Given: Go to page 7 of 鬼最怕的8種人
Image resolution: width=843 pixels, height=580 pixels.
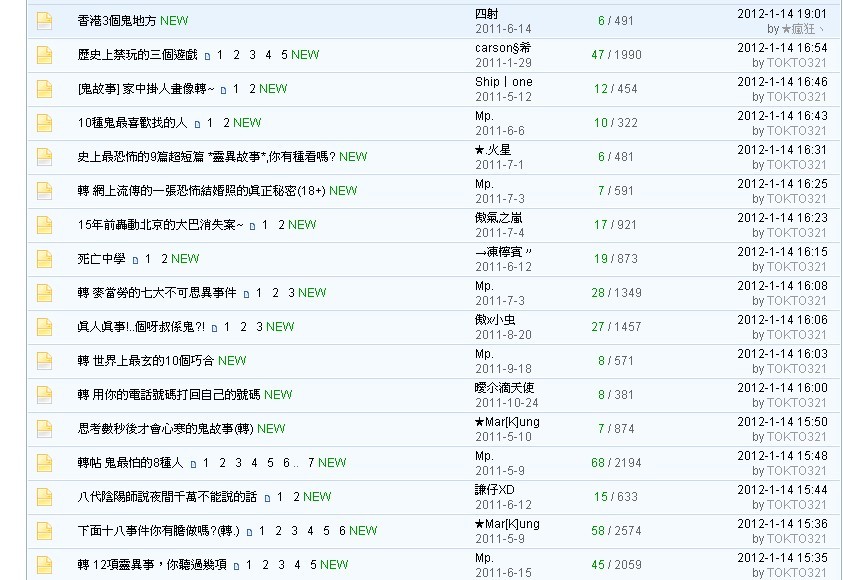Looking at the screenshot, I should 311,463.
